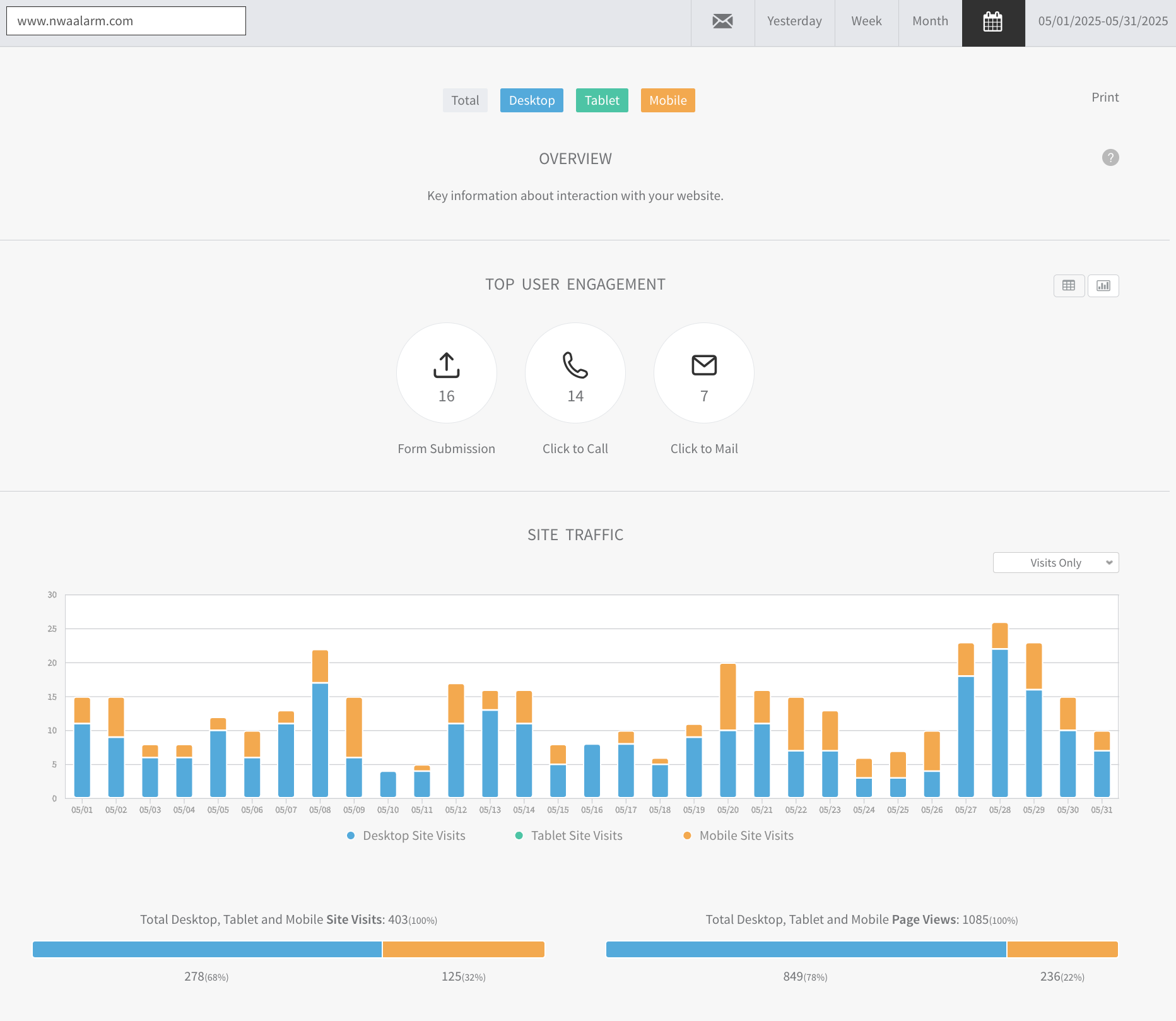Switch engagement to table view icon
This screenshot has width=1176, height=1021.
click(1069, 286)
